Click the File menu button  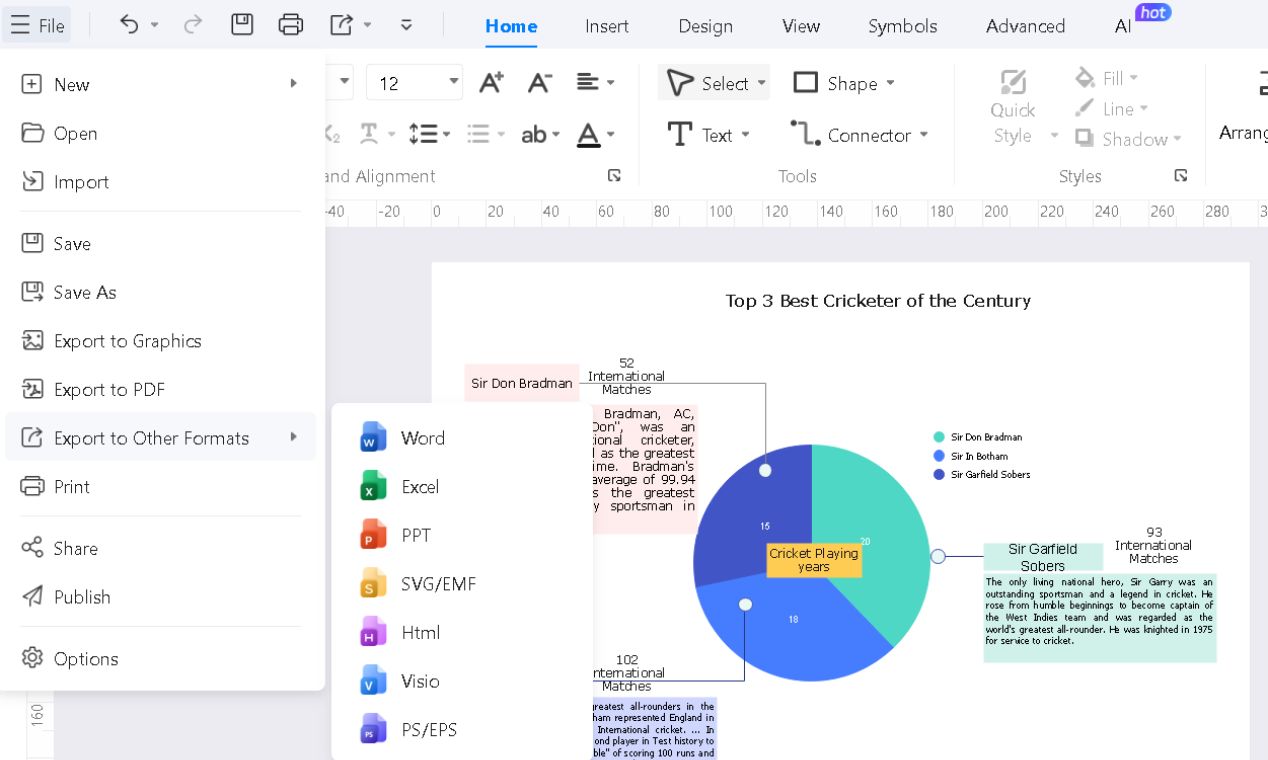(38, 25)
